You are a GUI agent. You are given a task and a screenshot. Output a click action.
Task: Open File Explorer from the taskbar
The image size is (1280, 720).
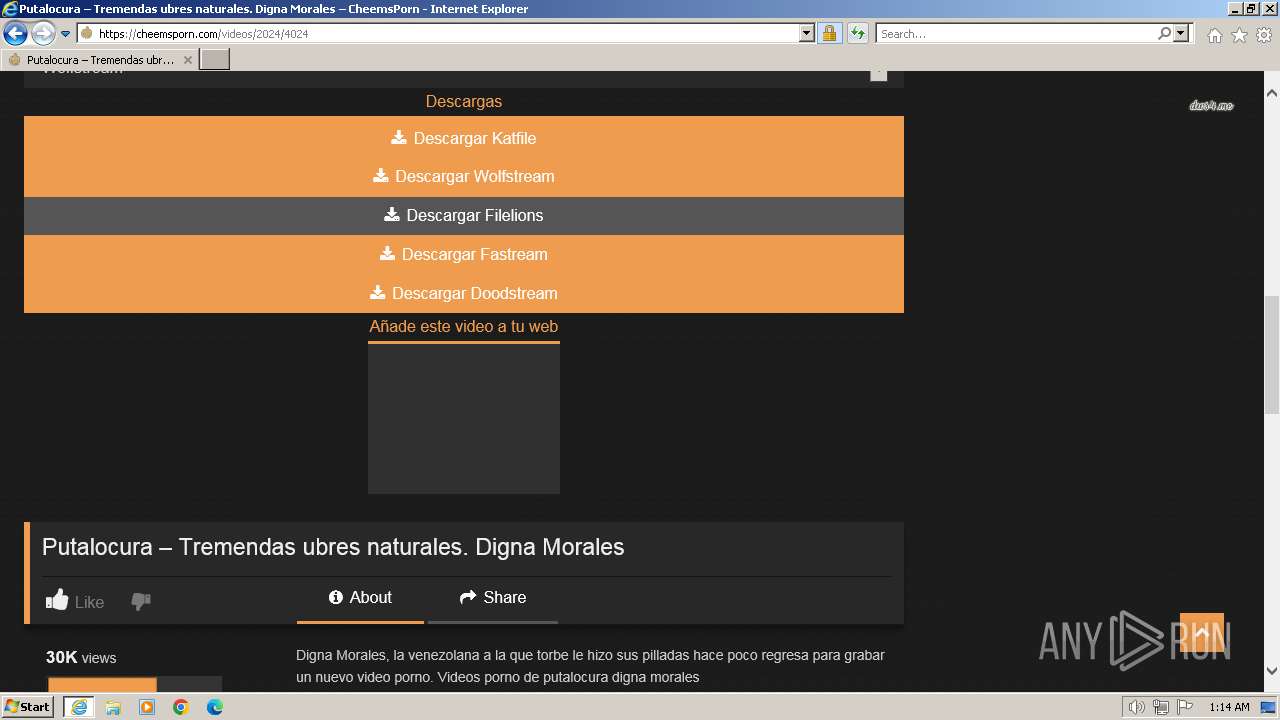113,707
